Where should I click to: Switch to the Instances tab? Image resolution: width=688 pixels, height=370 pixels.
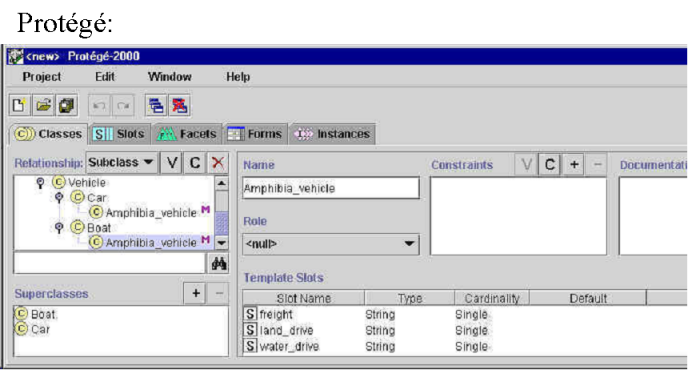point(332,134)
